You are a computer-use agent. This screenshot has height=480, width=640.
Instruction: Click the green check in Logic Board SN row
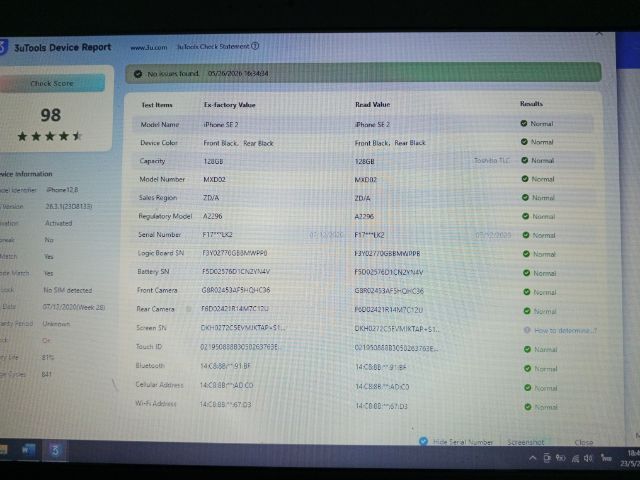tap(526, 254)
